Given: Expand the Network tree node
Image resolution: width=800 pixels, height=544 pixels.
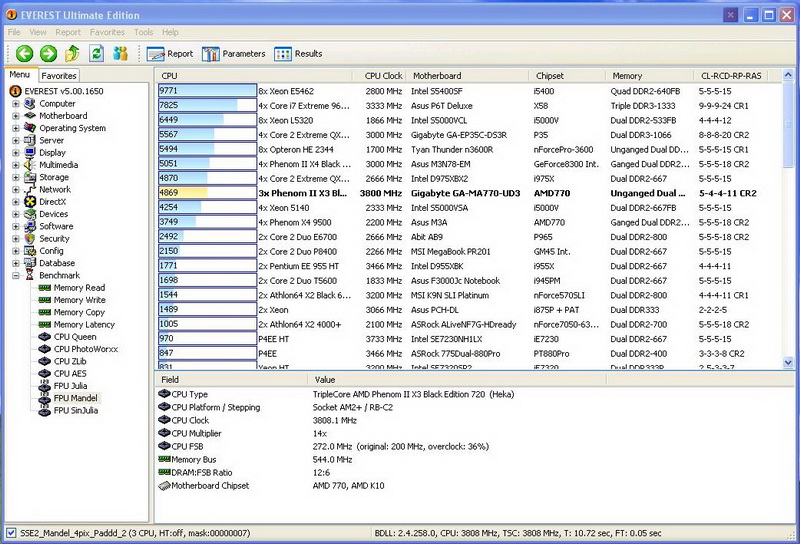Looking at the screenshot, I should (16, 189).
